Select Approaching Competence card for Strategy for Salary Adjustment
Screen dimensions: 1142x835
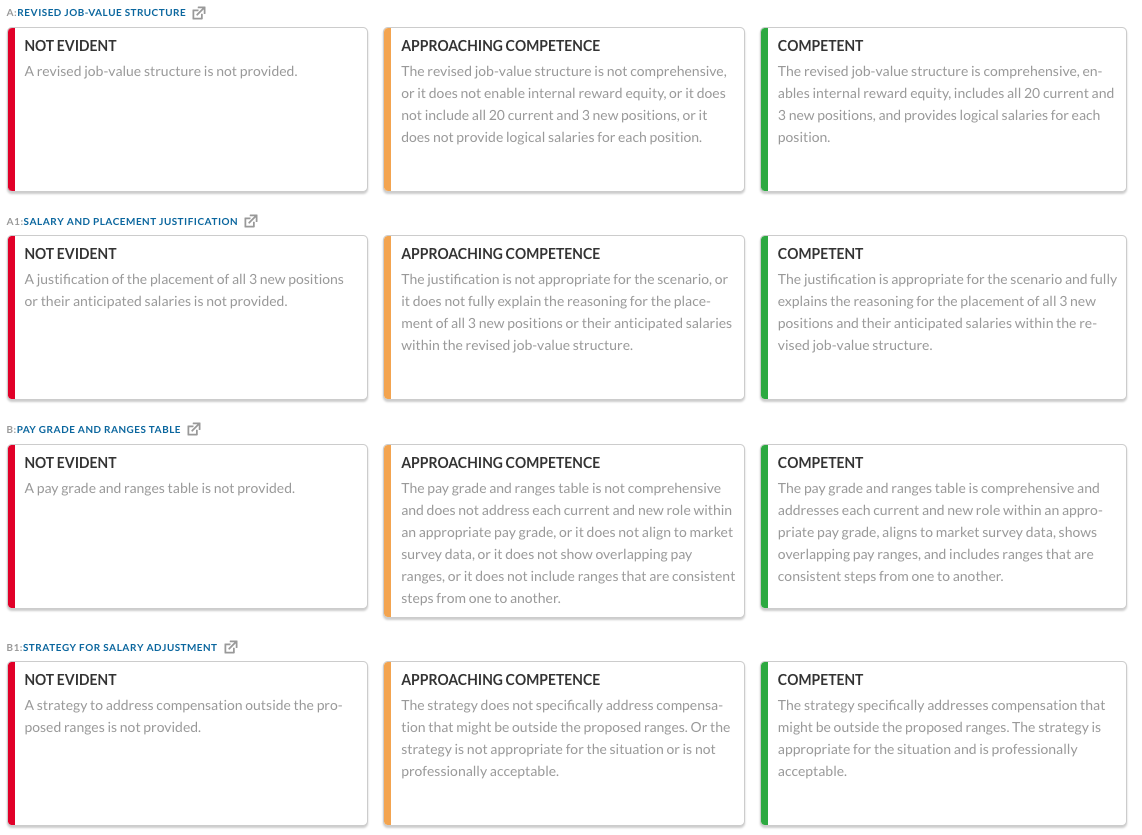(564, 744)
